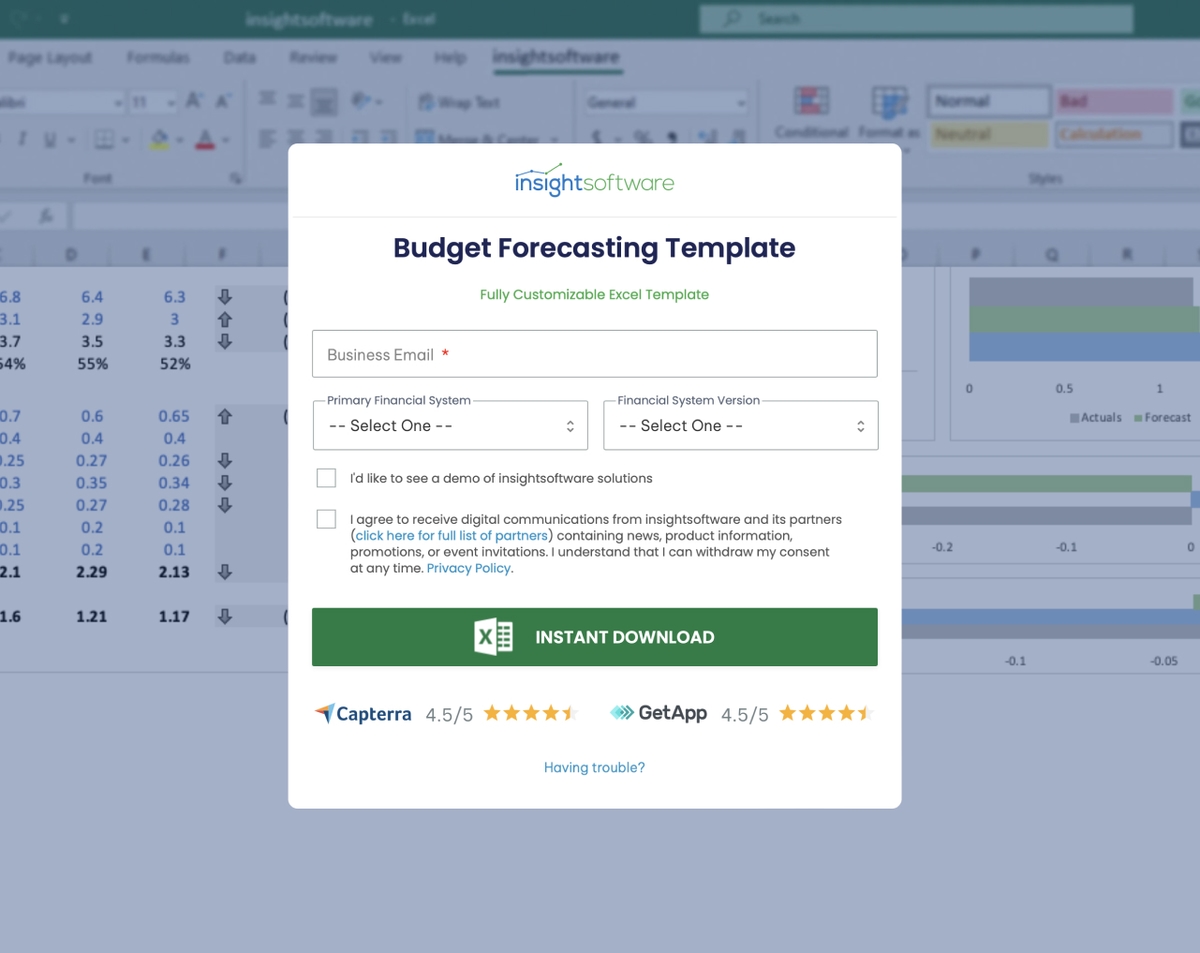Open the Privacy Policy link
Image resolution: width=1200 pixels, height=953 pixels.
click(x=468, y=568)
